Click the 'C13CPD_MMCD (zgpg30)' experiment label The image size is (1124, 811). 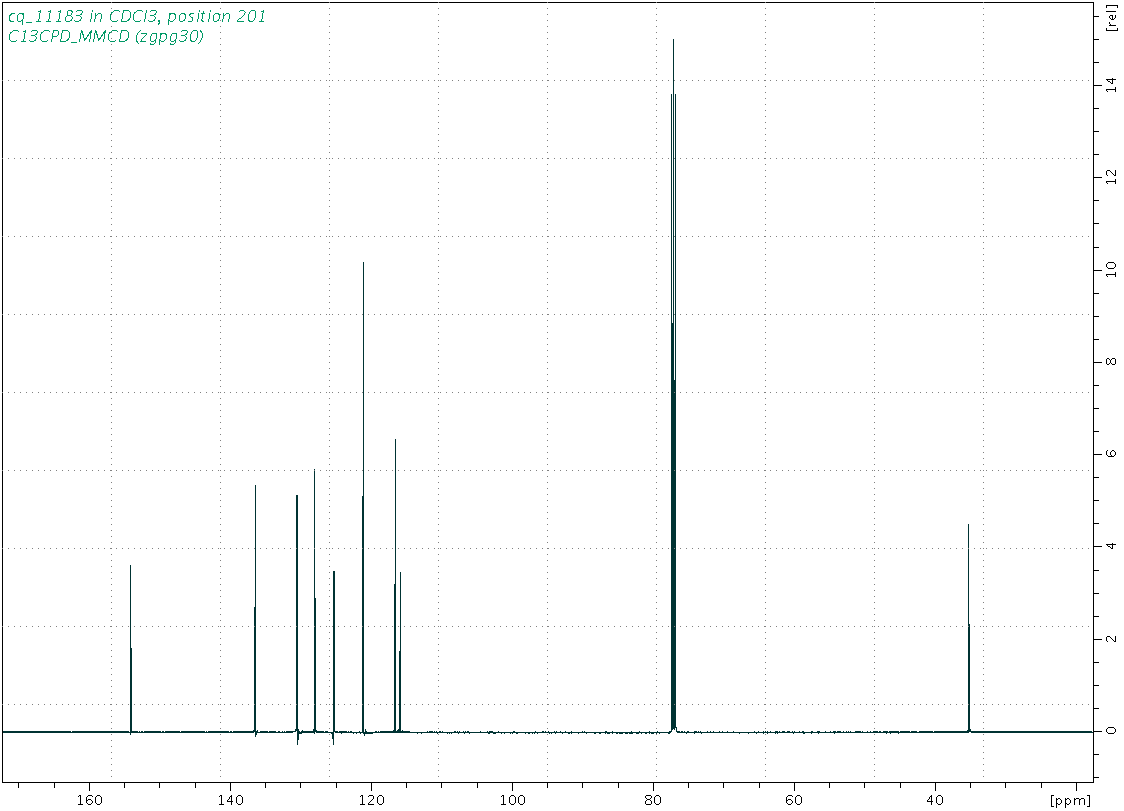point(105,36)
